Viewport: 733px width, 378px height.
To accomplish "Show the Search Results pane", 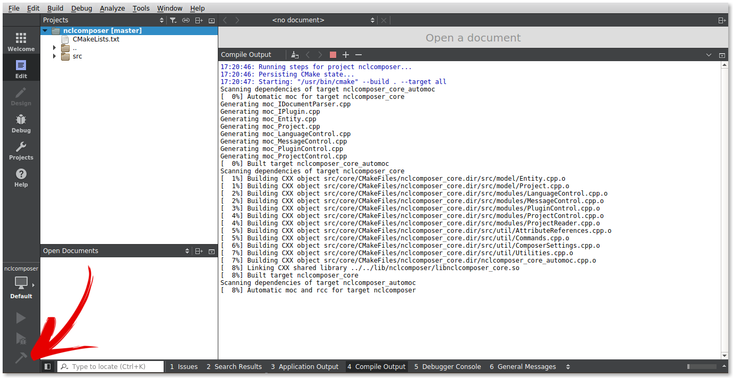I will [234, 367].
